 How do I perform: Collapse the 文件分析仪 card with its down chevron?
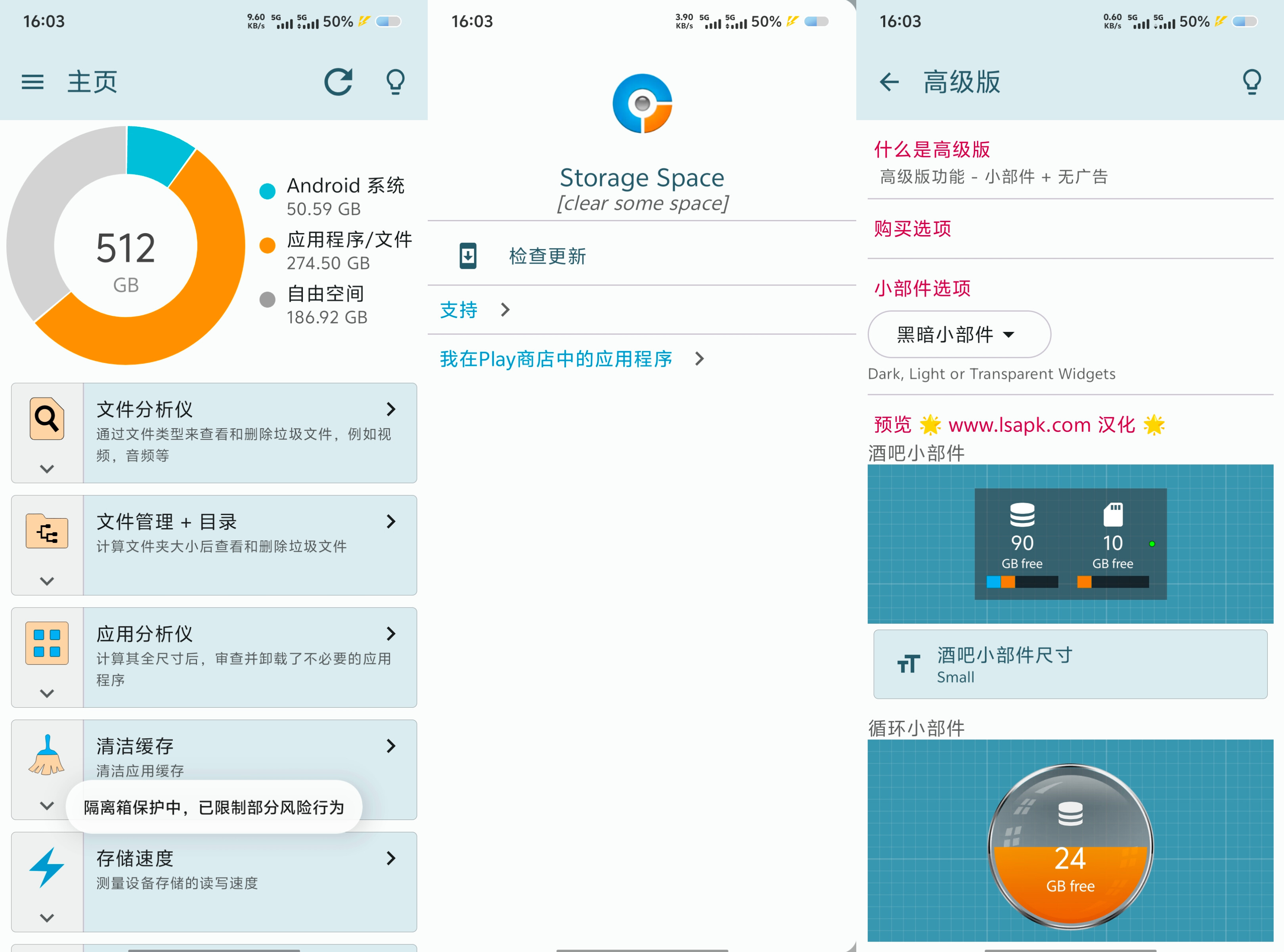click(47, 469)
